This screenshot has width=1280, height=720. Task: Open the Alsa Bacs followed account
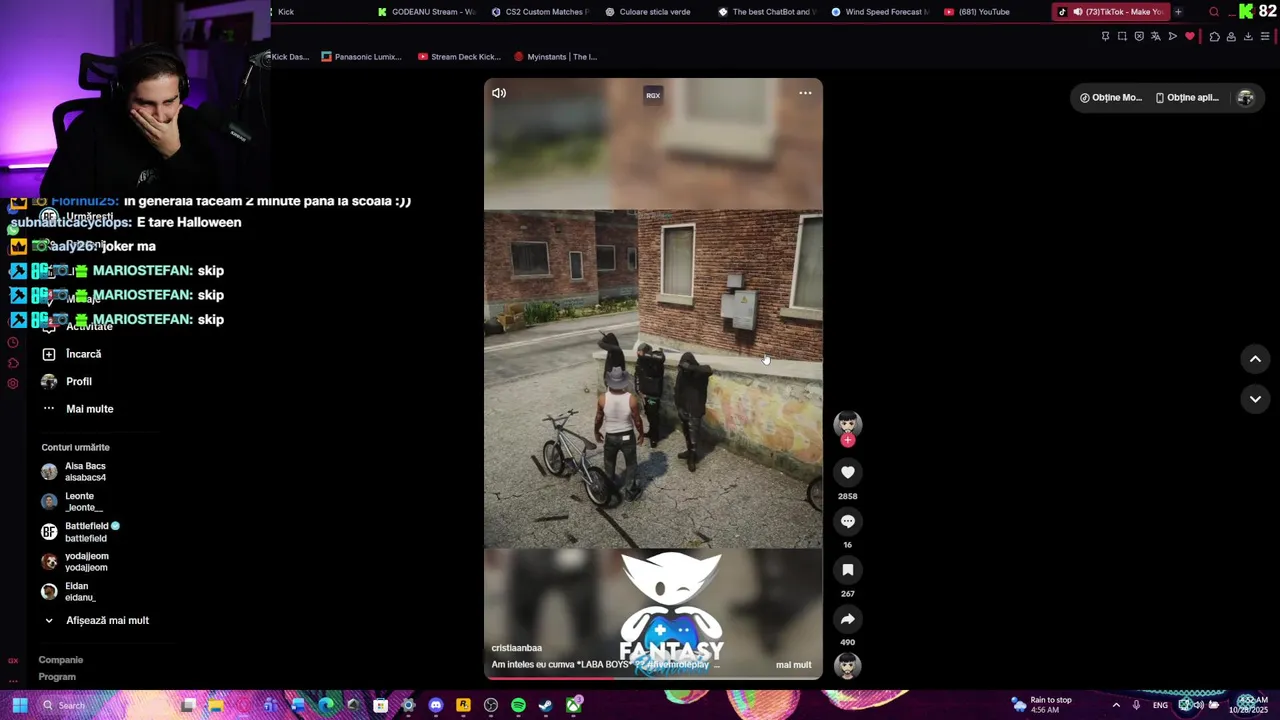[74, 472]
